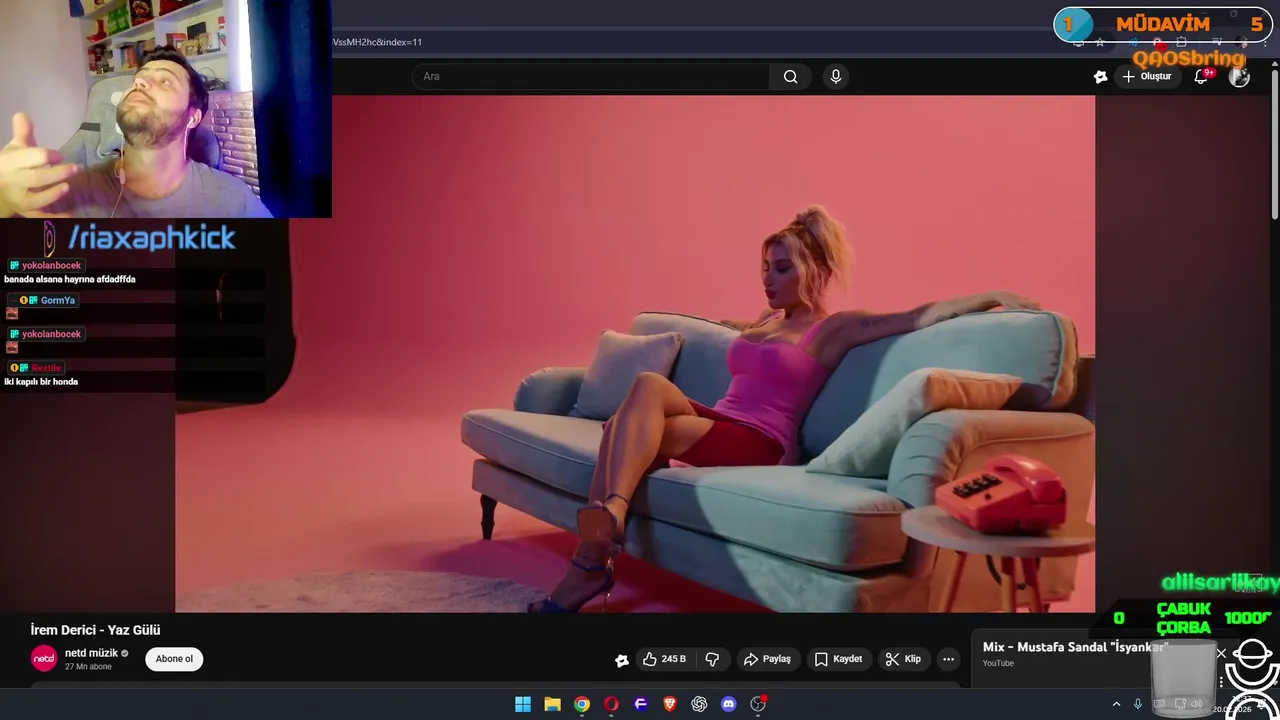Image resolution: width=1280 pixels, height=720 pixels.
Task: Click the address bar URL ending index=11
Action: [x=377, y=42]
